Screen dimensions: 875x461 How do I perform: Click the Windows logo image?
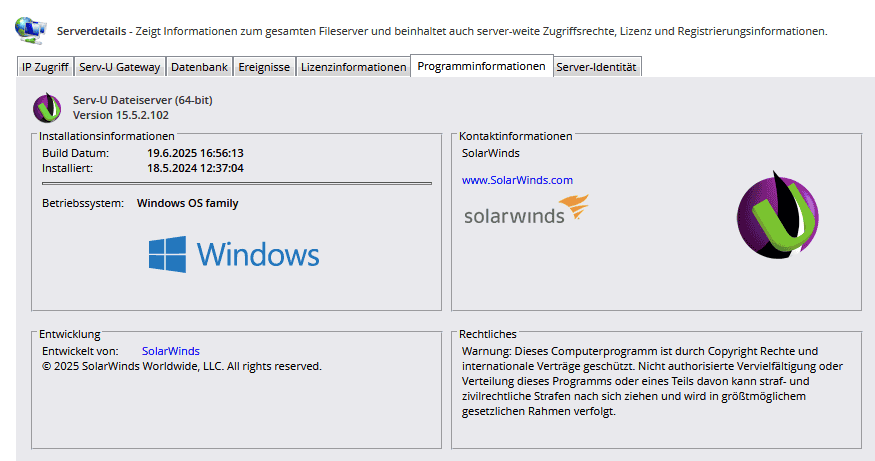pyautogui.click(x=234, y=254)
